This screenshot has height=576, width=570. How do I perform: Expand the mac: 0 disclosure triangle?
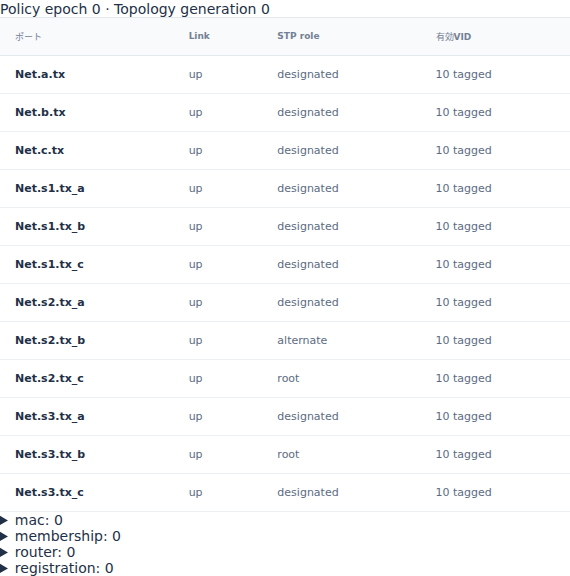click(x=4, y=520)
